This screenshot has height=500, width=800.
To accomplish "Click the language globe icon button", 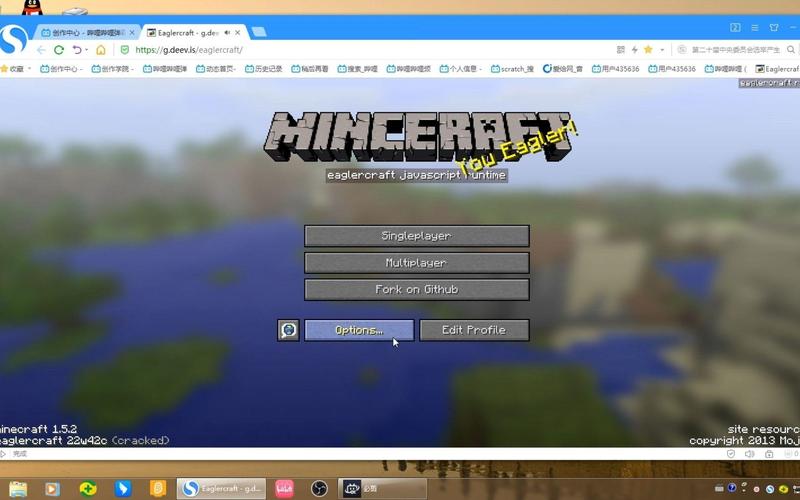I will click(x=289, y=330).
